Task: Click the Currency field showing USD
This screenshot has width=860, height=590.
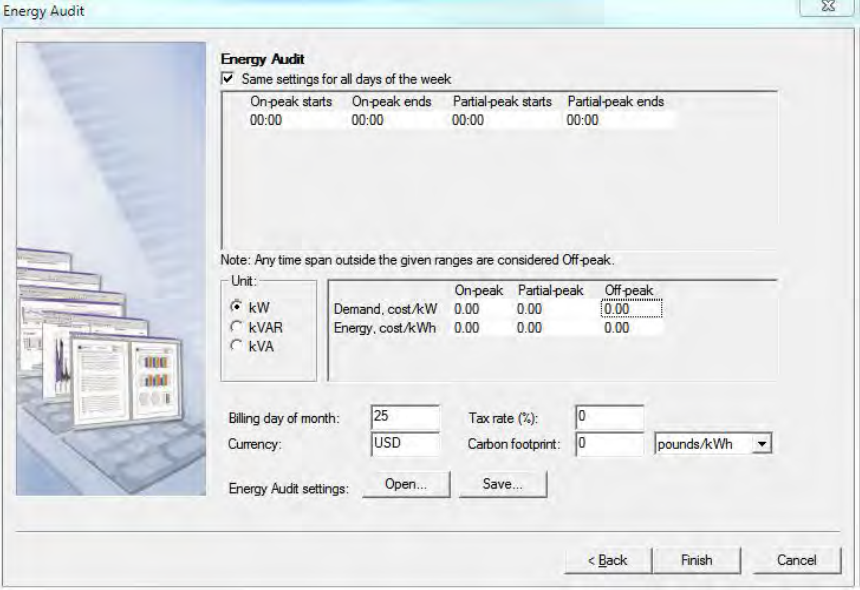Action: click(405, 438)
